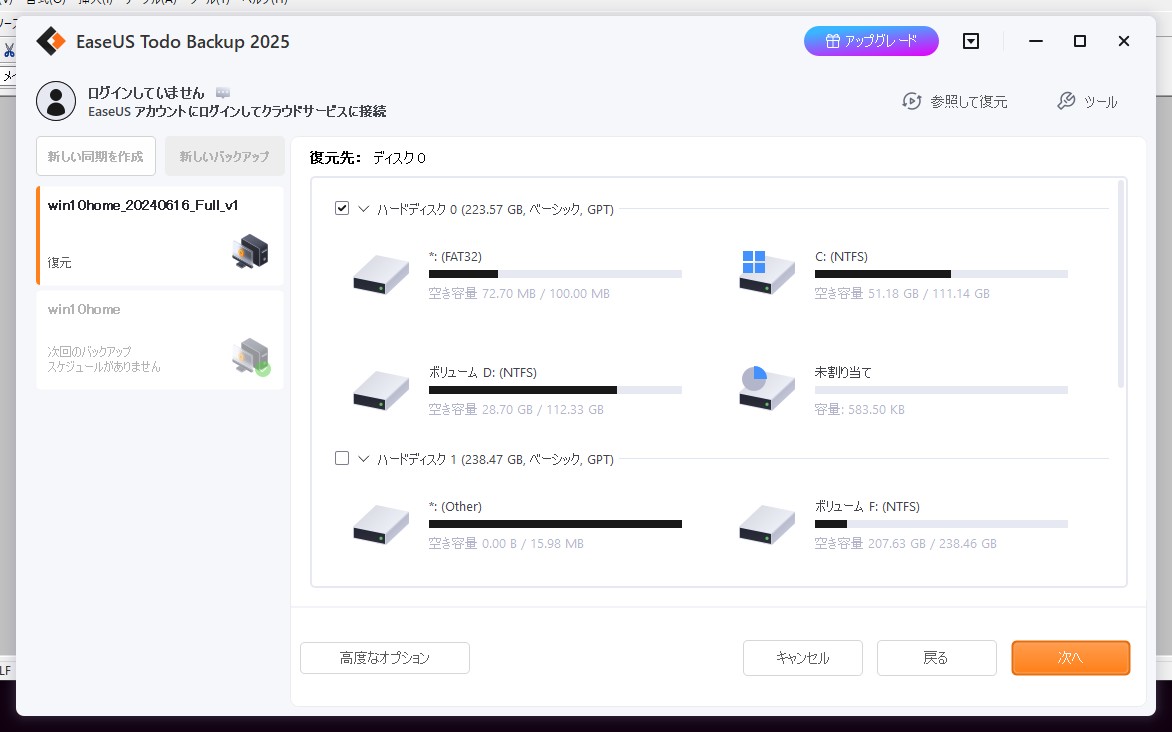
Task: Click the ボリューム D: (NTFS) label
Action: (483, 372)
